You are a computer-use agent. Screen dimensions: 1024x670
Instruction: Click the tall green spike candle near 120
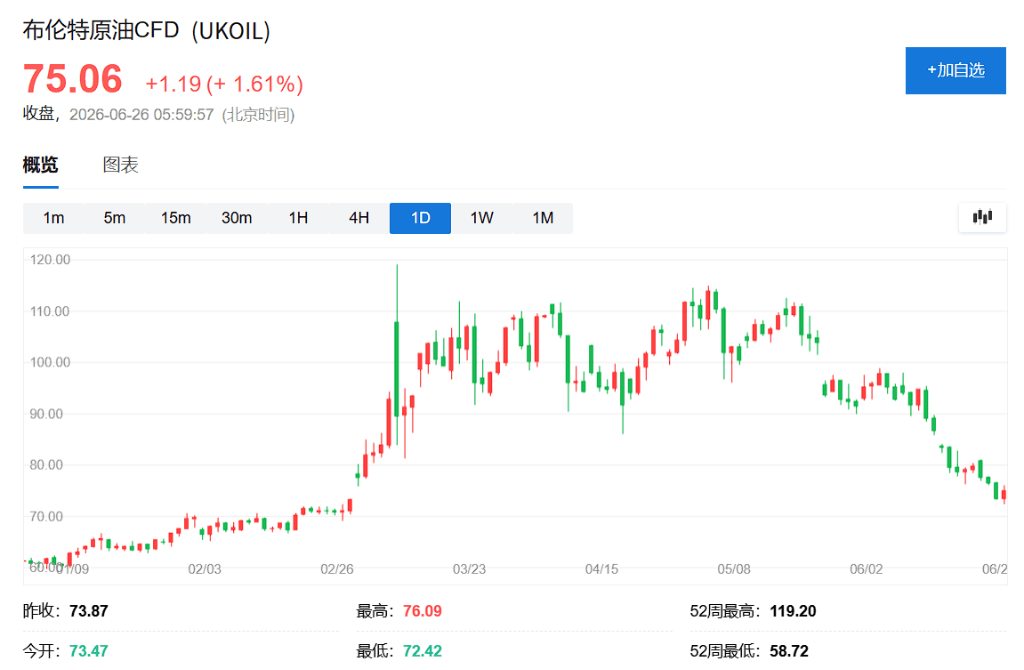(x=396, y=353)
